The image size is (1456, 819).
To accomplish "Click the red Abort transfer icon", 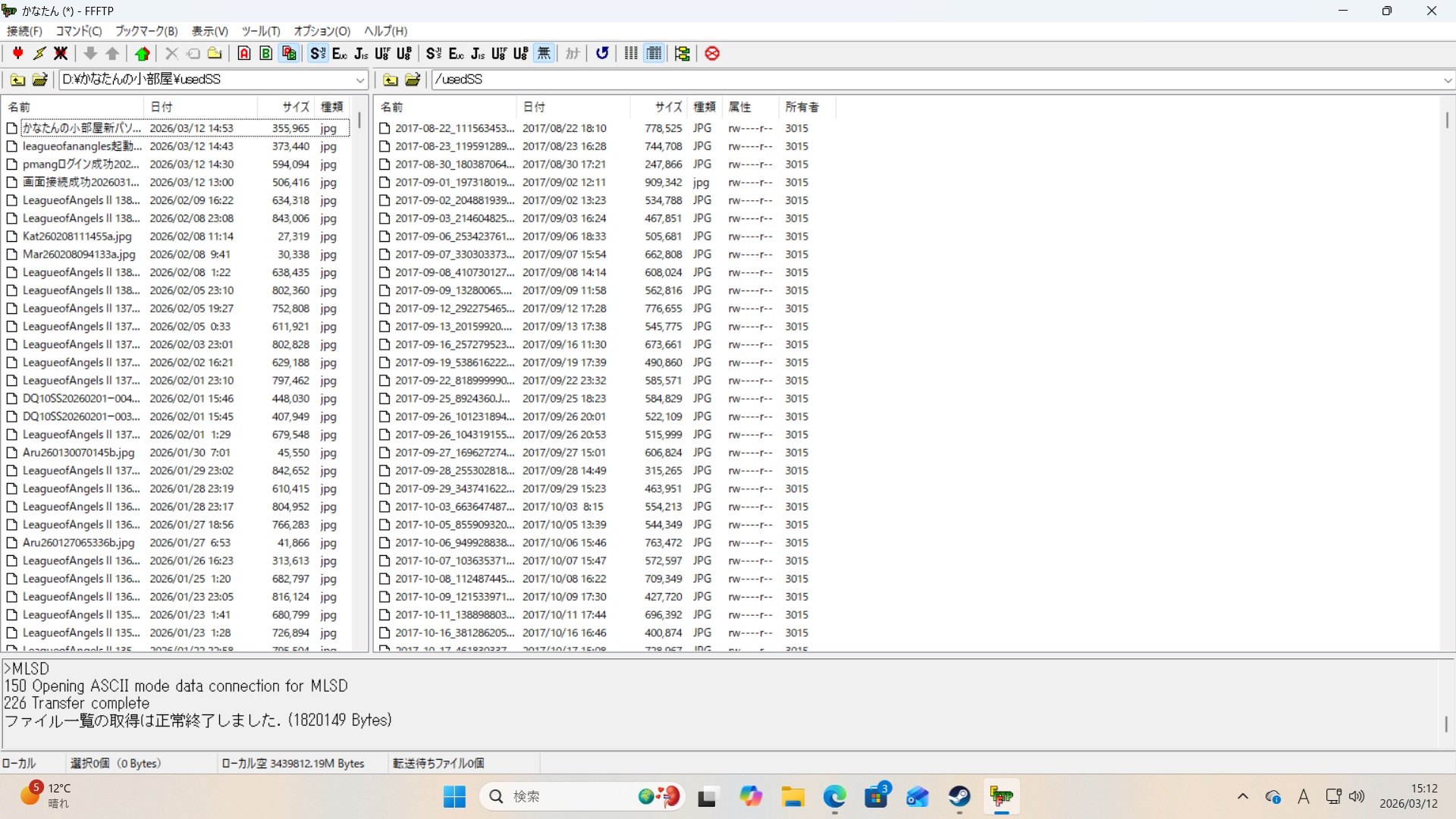I will click(x=712, y=53).
